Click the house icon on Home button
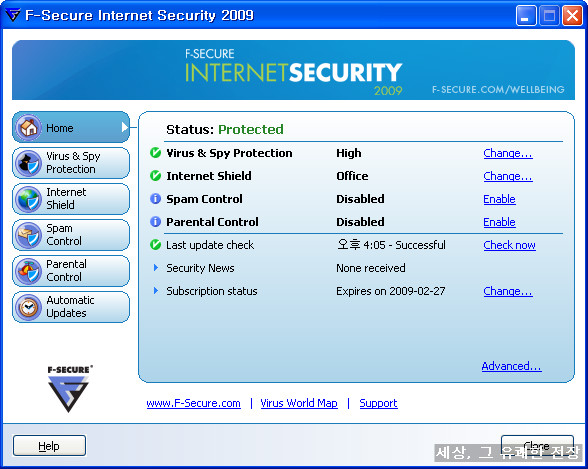This screenshot has height=469, width=588. 28,127
